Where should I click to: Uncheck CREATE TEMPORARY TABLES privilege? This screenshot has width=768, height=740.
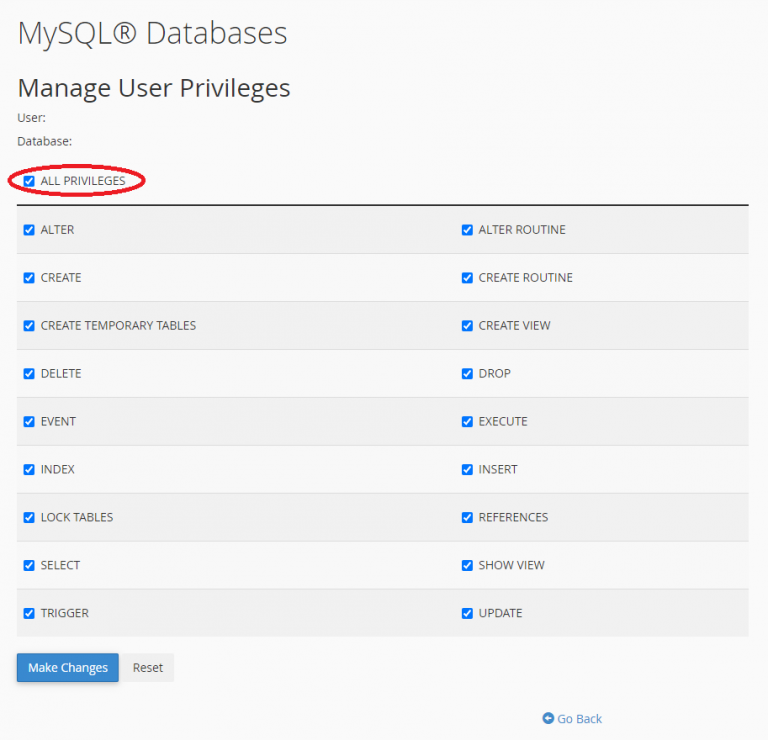pyautogui.click(x=29, y=326)
